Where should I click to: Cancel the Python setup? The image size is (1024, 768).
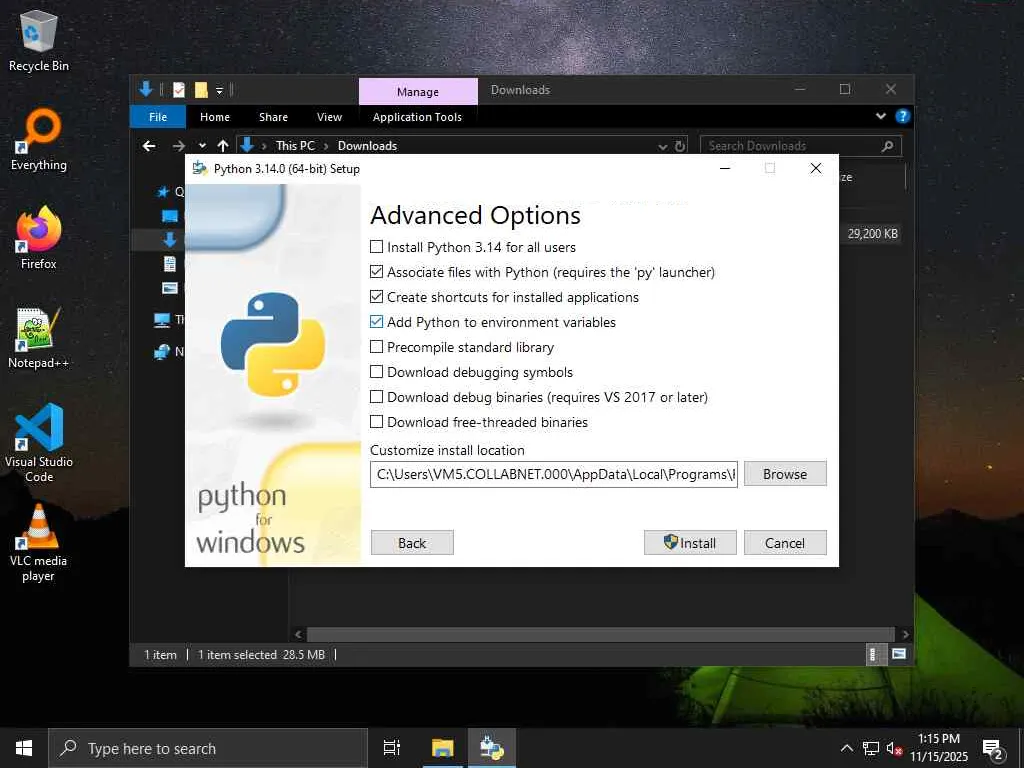click(x=785, y=543)
